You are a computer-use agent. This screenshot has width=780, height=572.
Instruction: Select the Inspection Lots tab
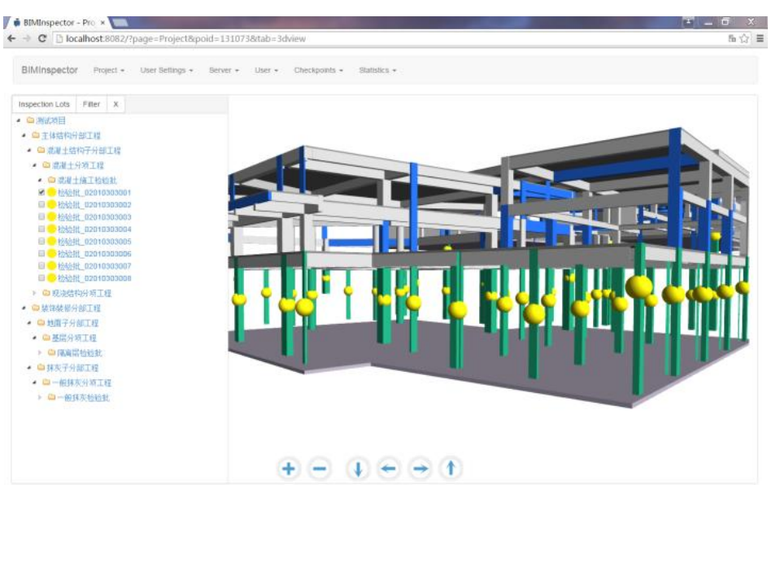(44, 104)
